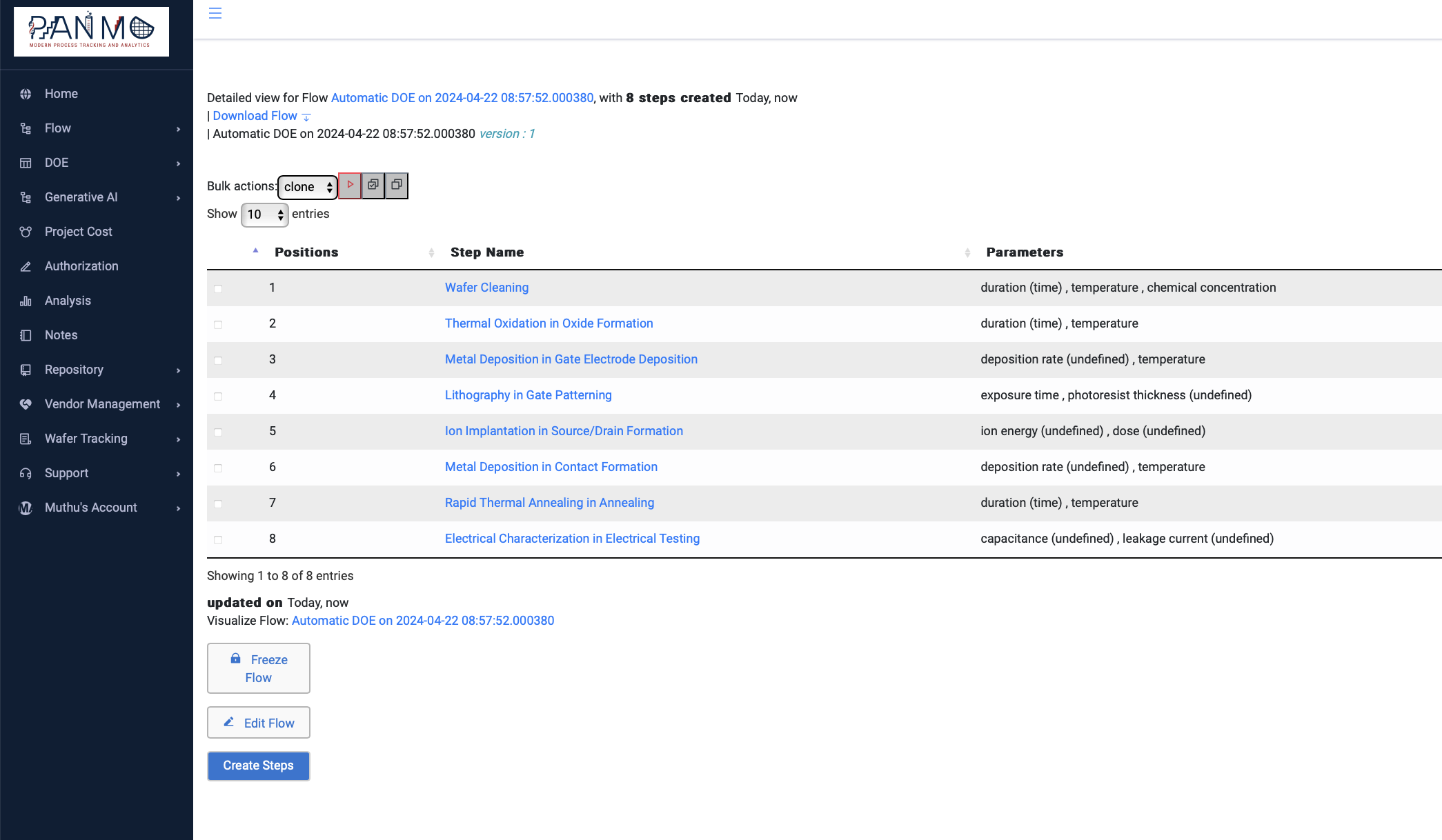Open the Wafer Cleaning step link

pos(486,288)
